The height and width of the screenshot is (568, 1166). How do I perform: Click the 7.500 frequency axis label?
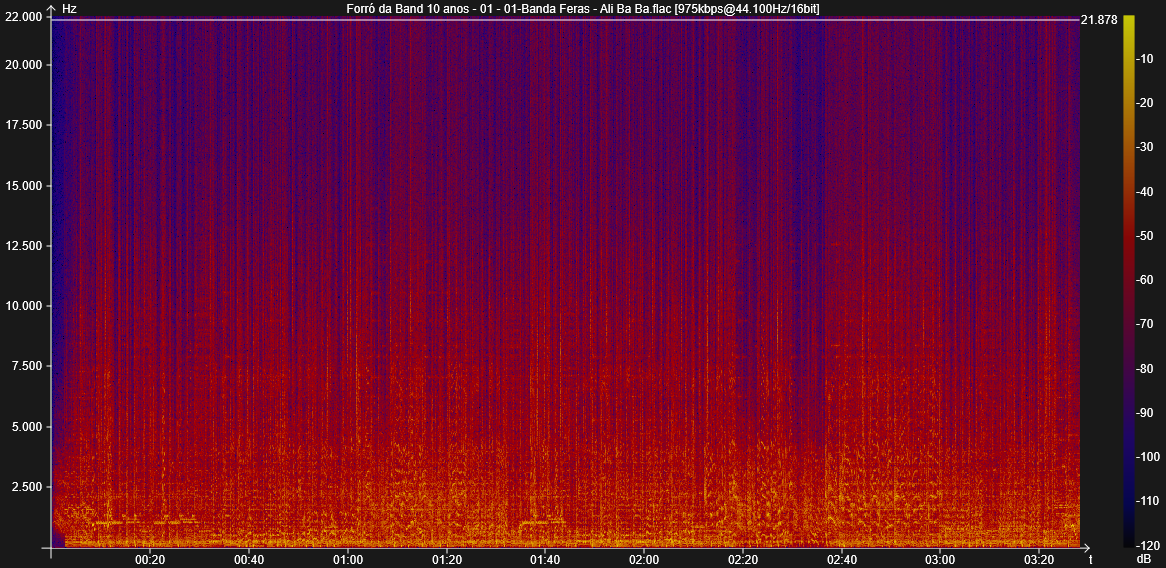26,366
